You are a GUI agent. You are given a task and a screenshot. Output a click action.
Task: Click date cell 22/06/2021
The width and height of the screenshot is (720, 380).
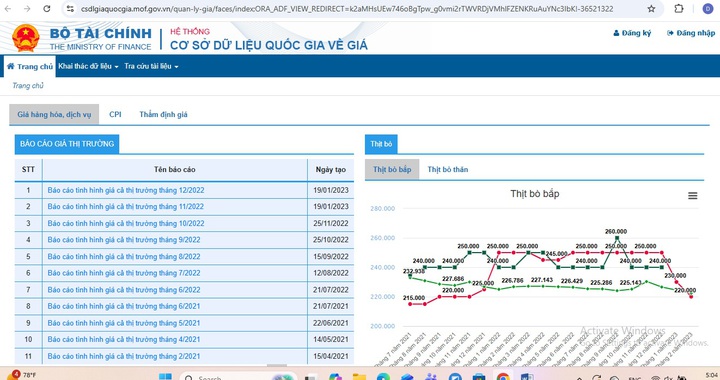331,323
